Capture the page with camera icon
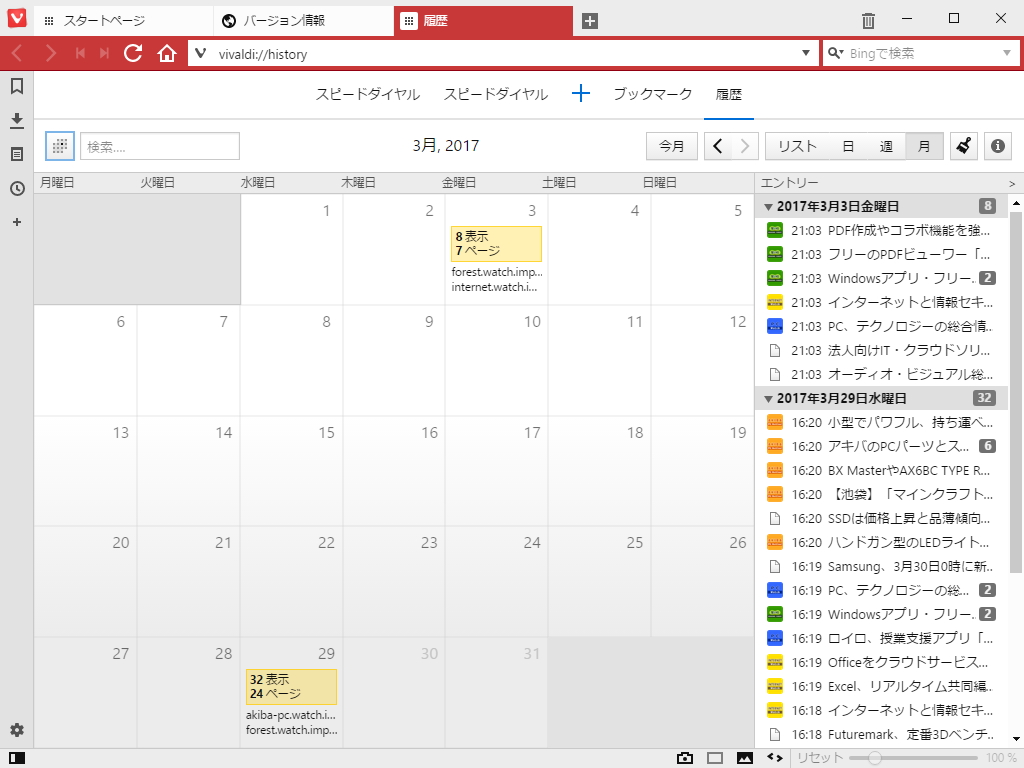Screen dimensions: 1024x768 click(x=684, y=758)
